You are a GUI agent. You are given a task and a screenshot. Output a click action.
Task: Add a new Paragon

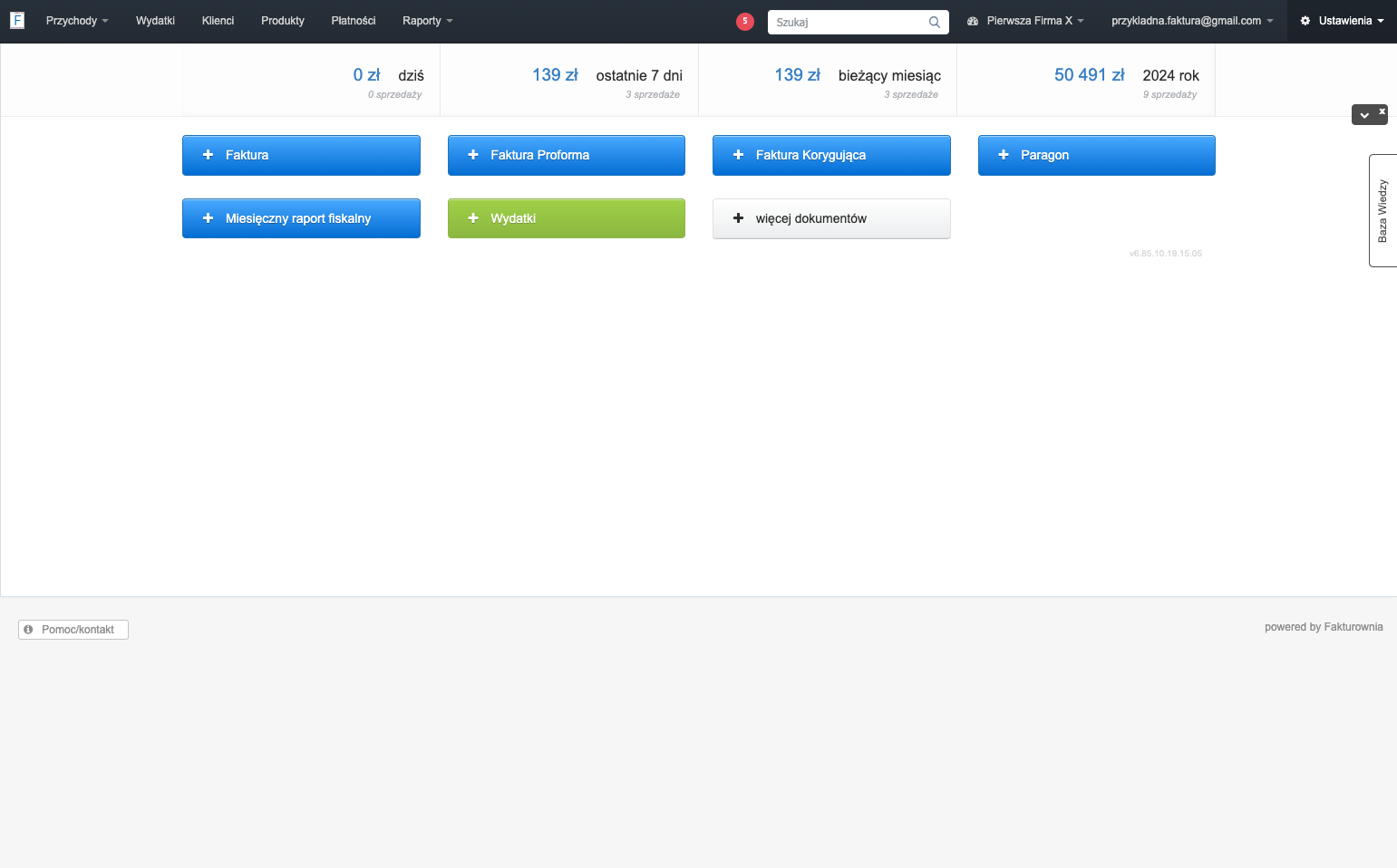click(x=1097, y=155)
